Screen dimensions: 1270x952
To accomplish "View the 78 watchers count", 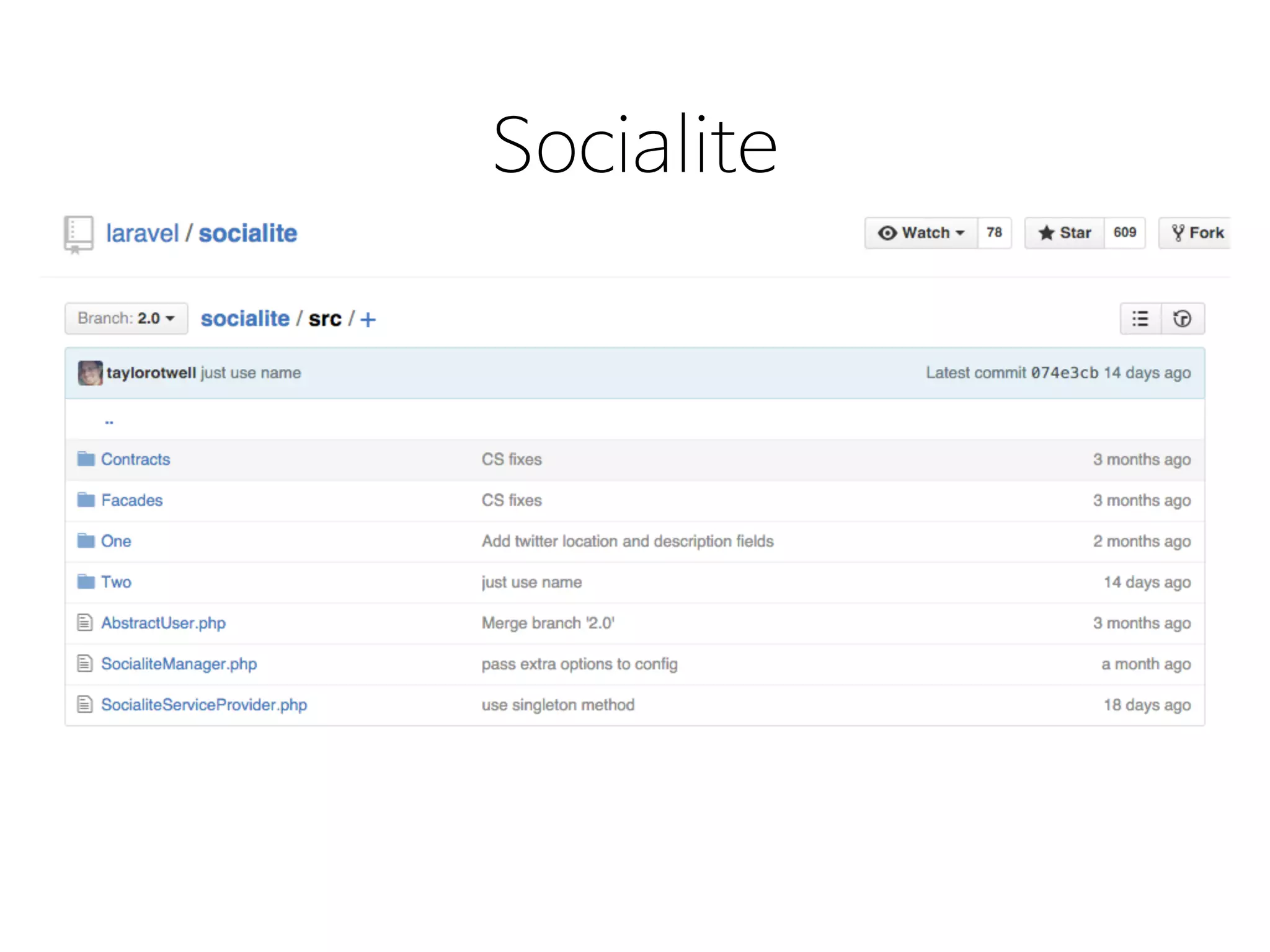I will [x=994, y=233].
